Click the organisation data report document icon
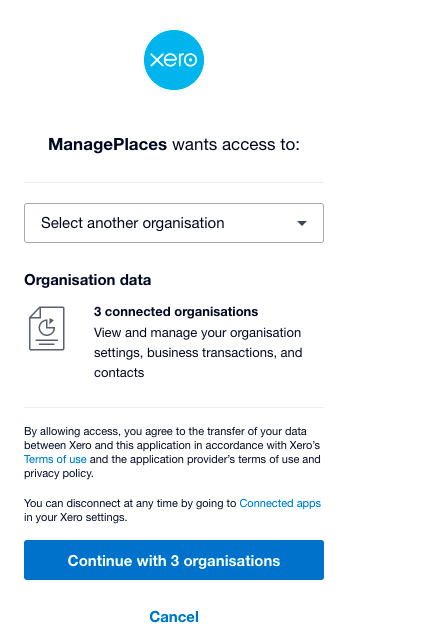Viewport: 424px width, 644px height. (47, 329)
